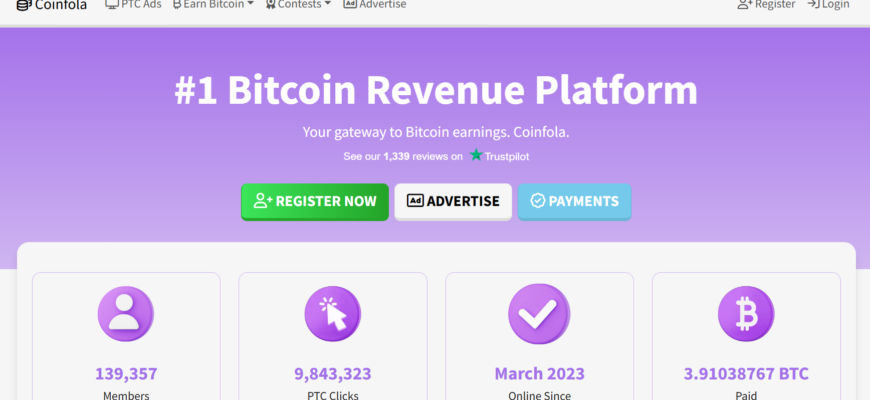
Task: Click the Login link in top bar
Action: [x=828, y=4]
